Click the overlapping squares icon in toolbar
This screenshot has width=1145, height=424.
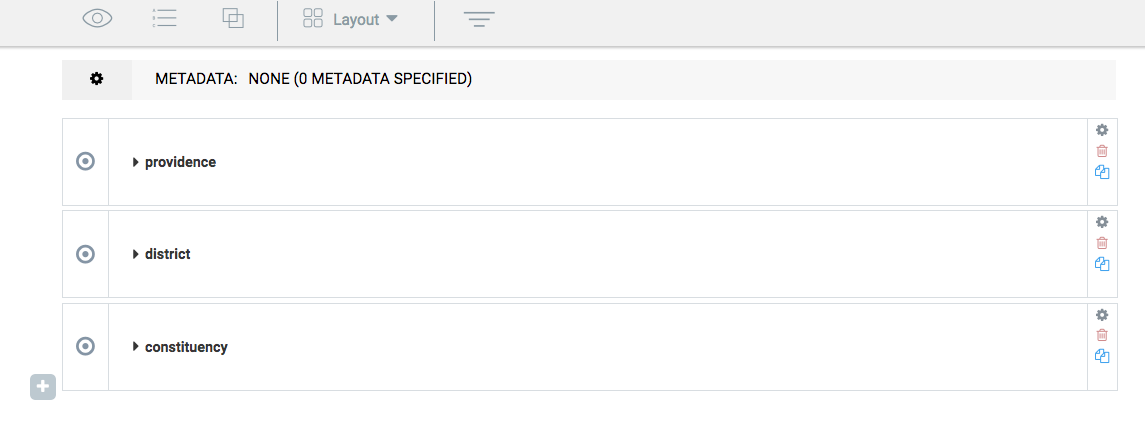233,19
